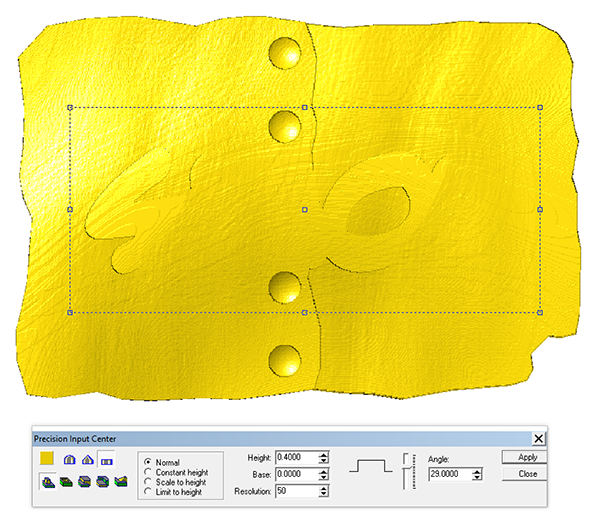Image resolution: width=600 pixels, height=524 pixels.
Task: Click the yellow relief color swatch
Action: click(x=47, y=459)
